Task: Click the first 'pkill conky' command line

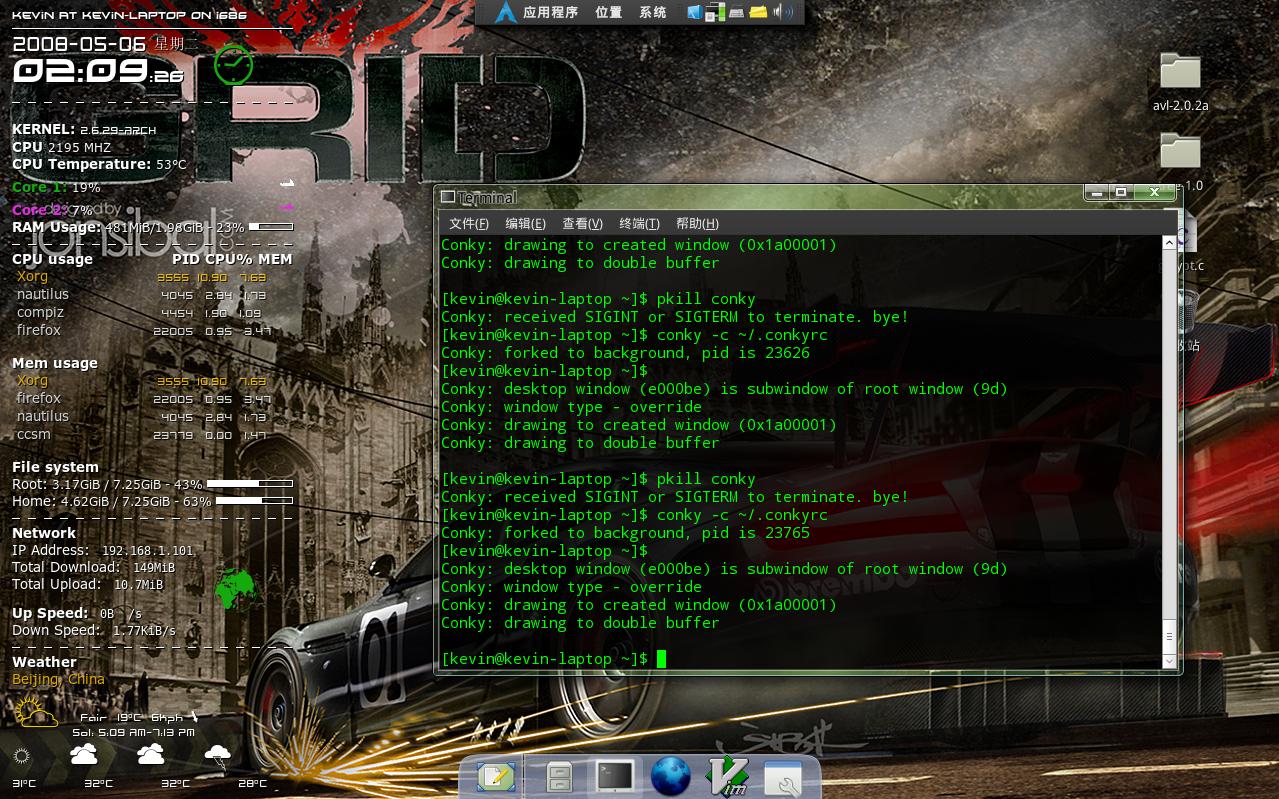Action: 598,299
